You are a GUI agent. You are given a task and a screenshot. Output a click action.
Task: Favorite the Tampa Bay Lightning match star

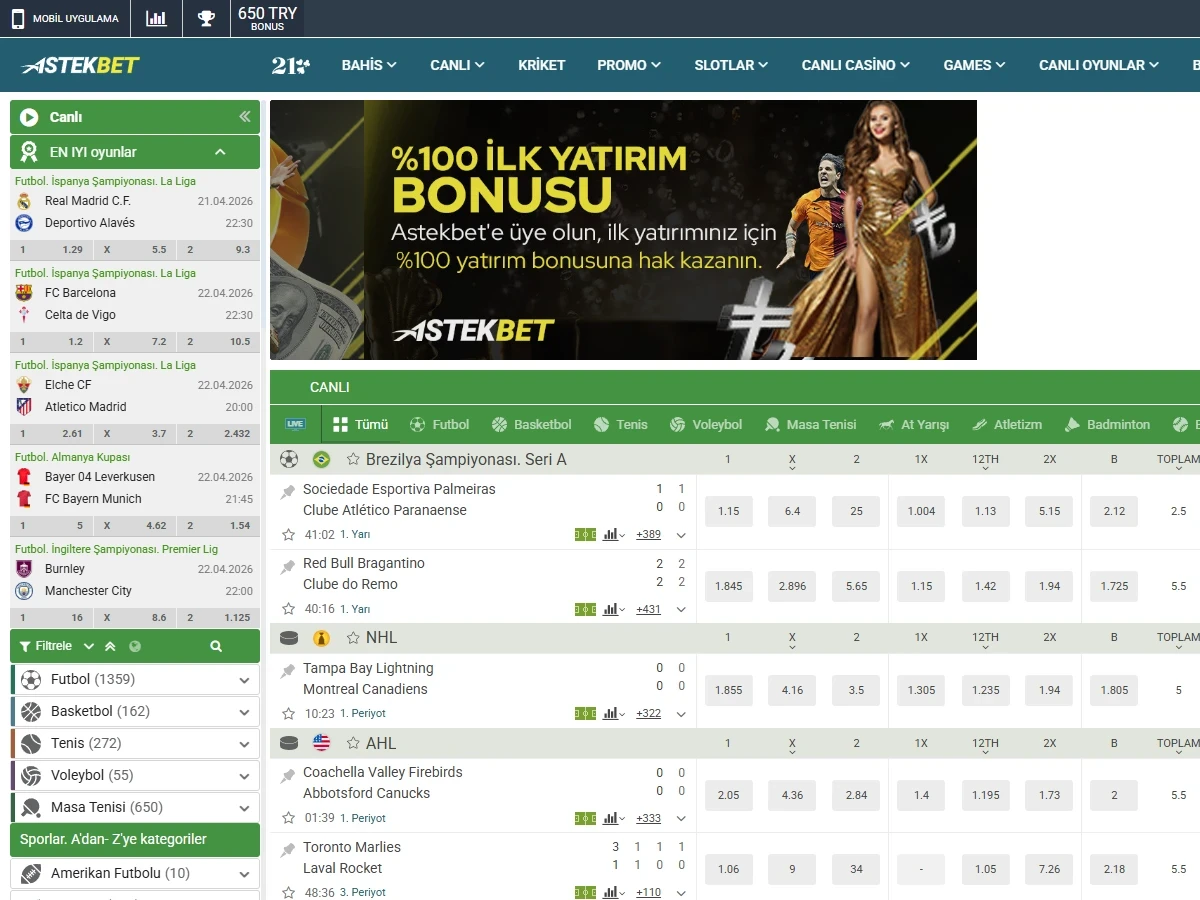click(x=289, y=713)
